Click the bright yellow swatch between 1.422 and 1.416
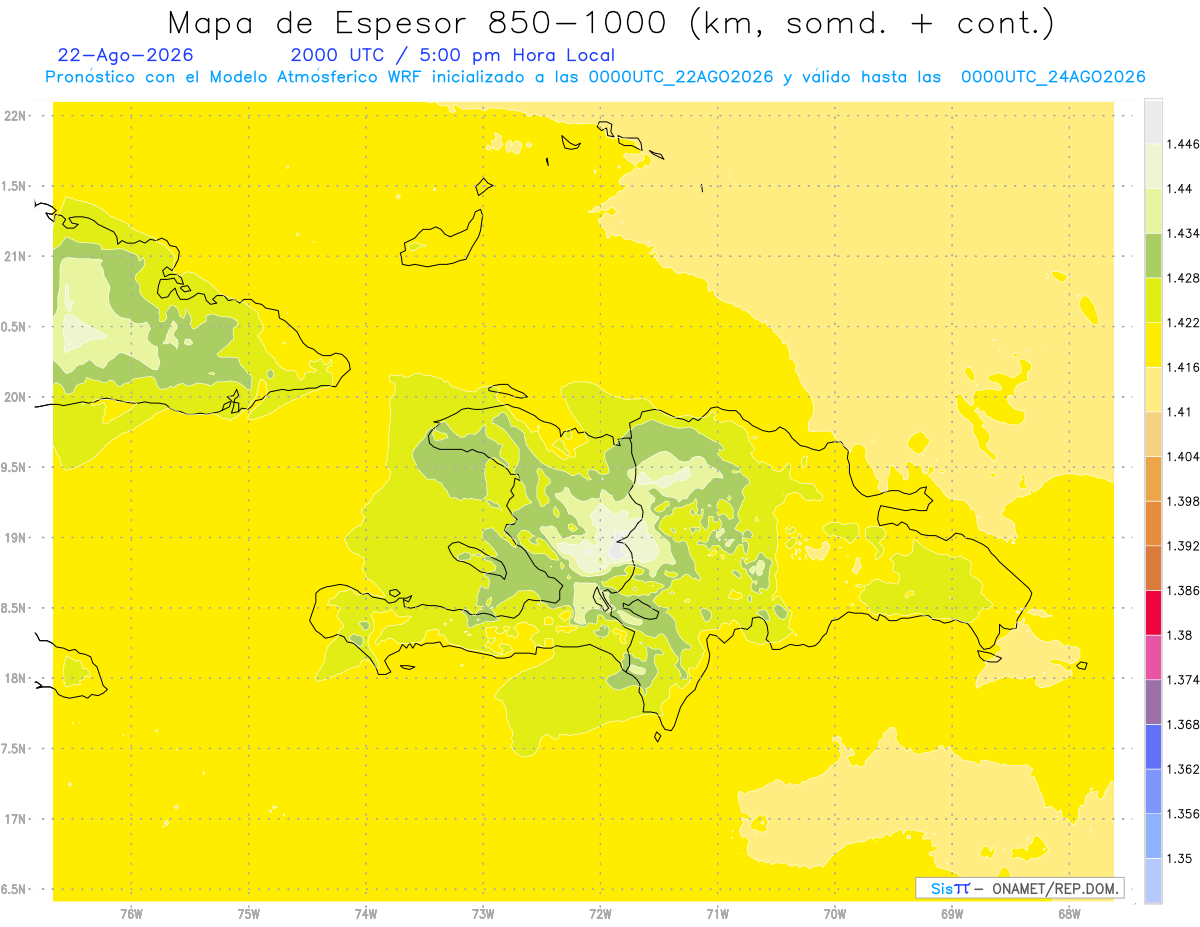The image size is (1200, 927). (x=1153, y=344)
